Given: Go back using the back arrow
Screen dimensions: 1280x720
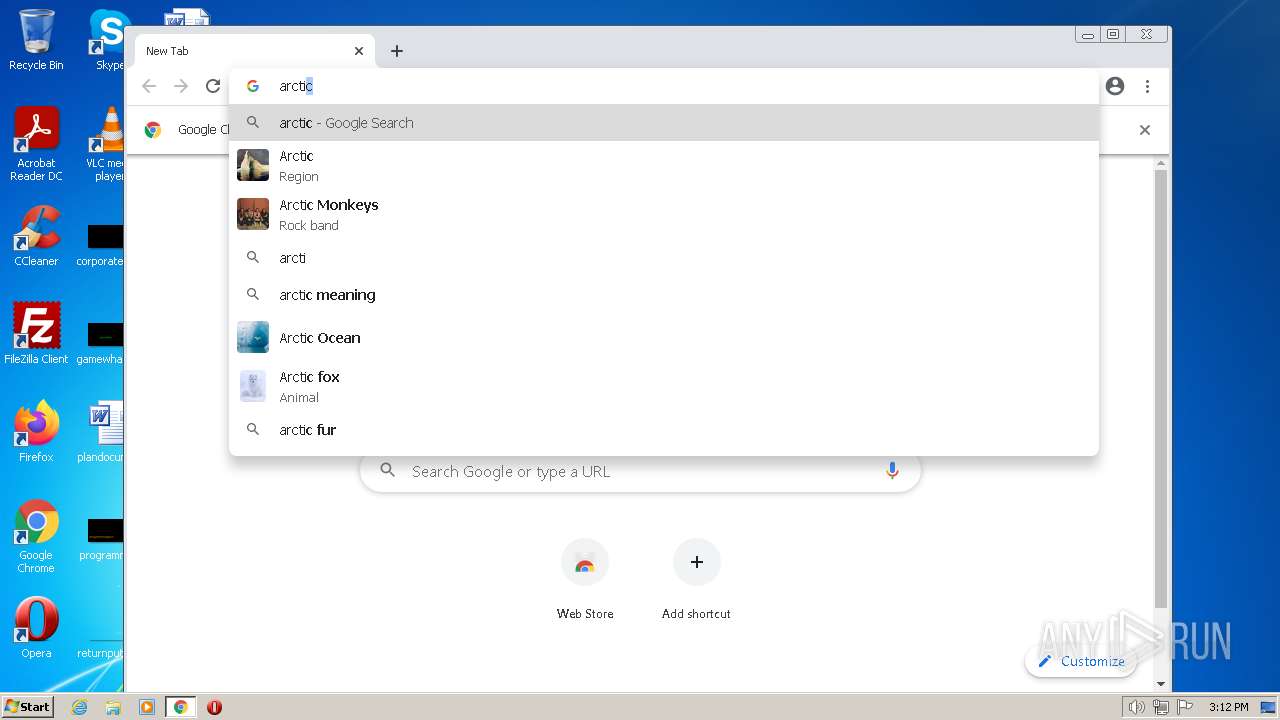Looking at the screenshot, I should pos(149,86).
